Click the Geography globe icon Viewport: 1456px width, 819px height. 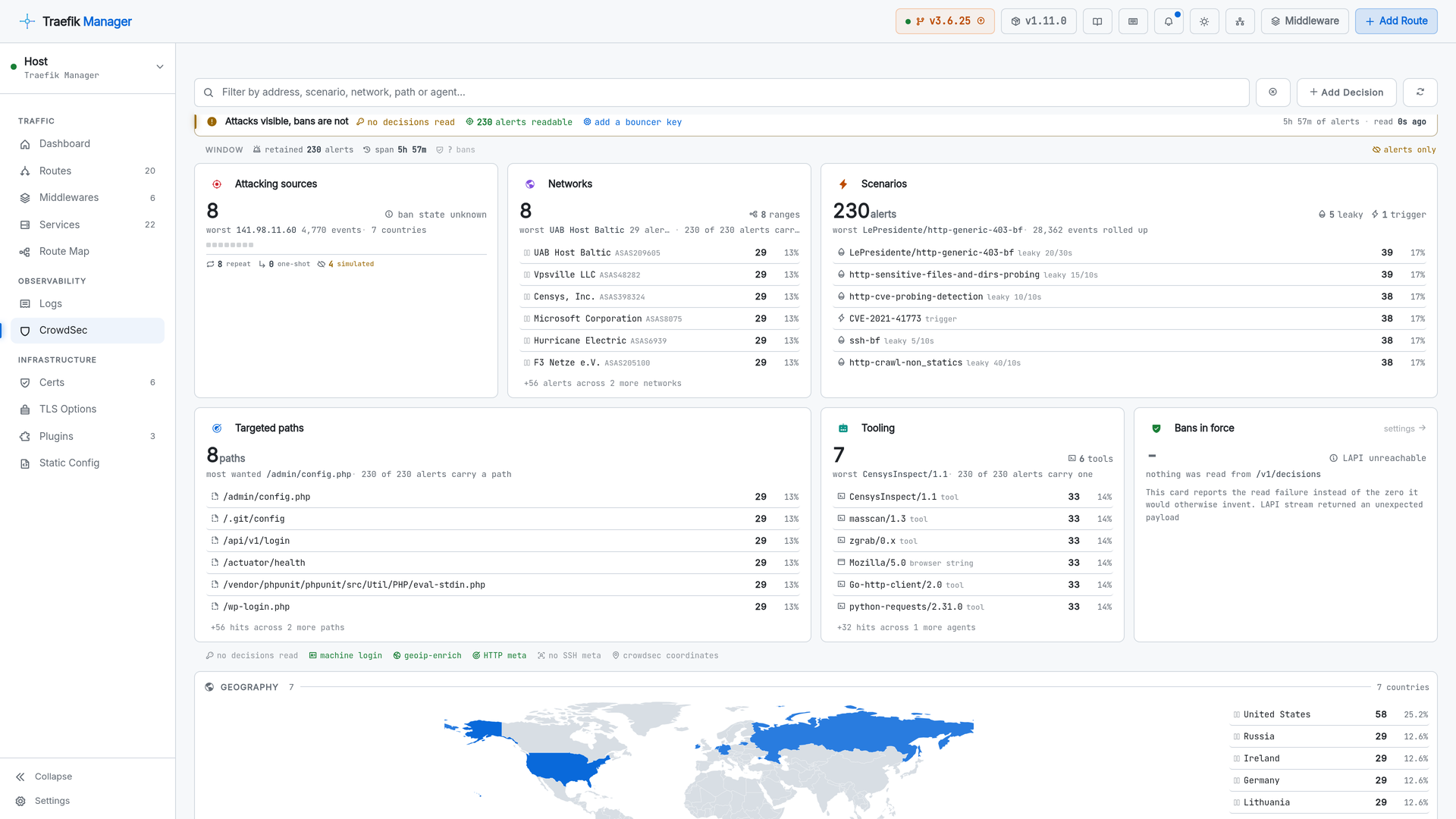209,687
